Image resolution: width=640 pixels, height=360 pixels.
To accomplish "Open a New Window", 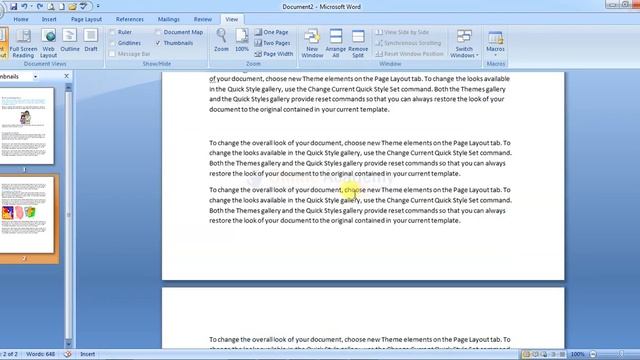I will [x=312, y=43].
